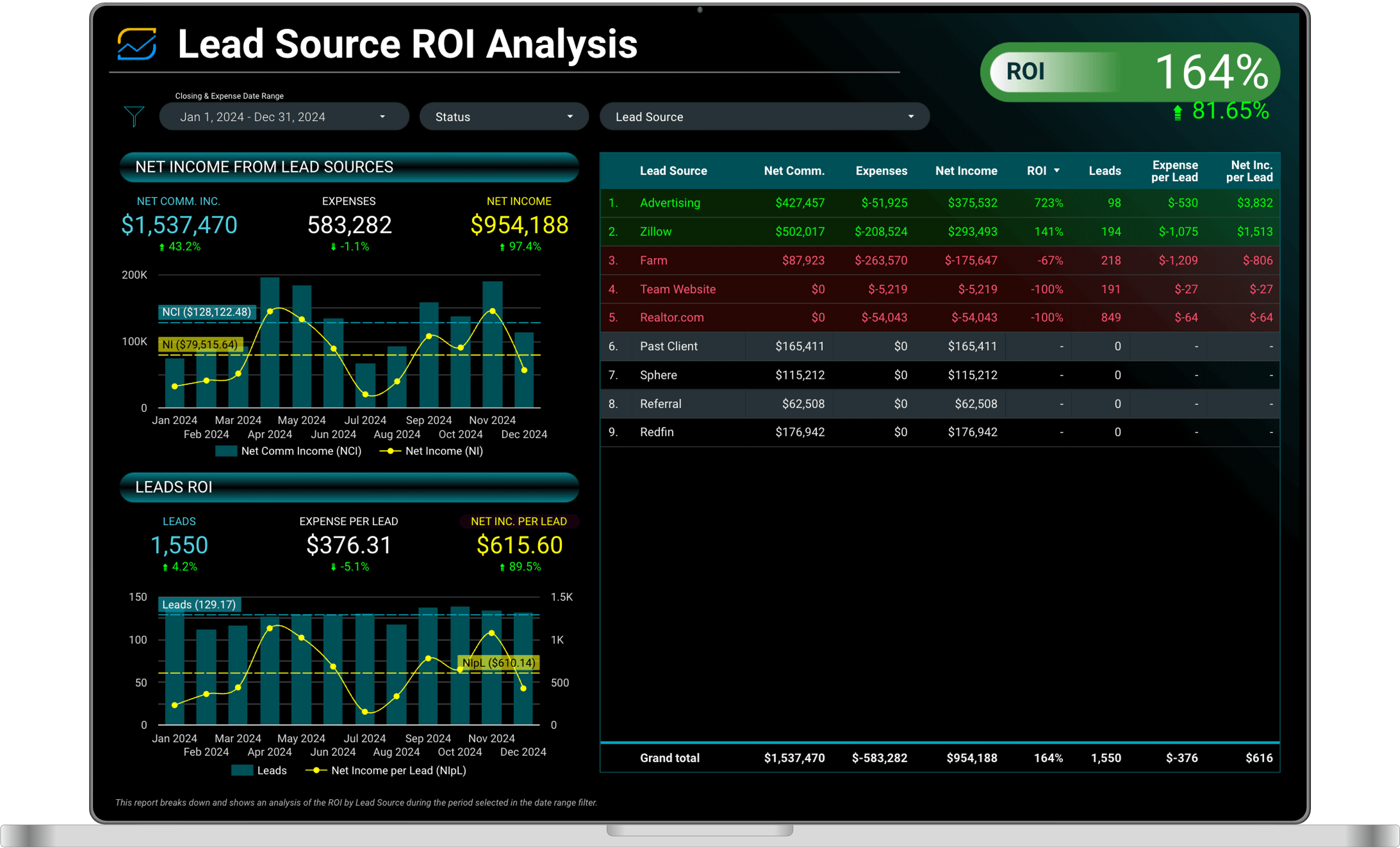
Task: Click the down arrow next to -1.1%
Action: coord(333,247)
